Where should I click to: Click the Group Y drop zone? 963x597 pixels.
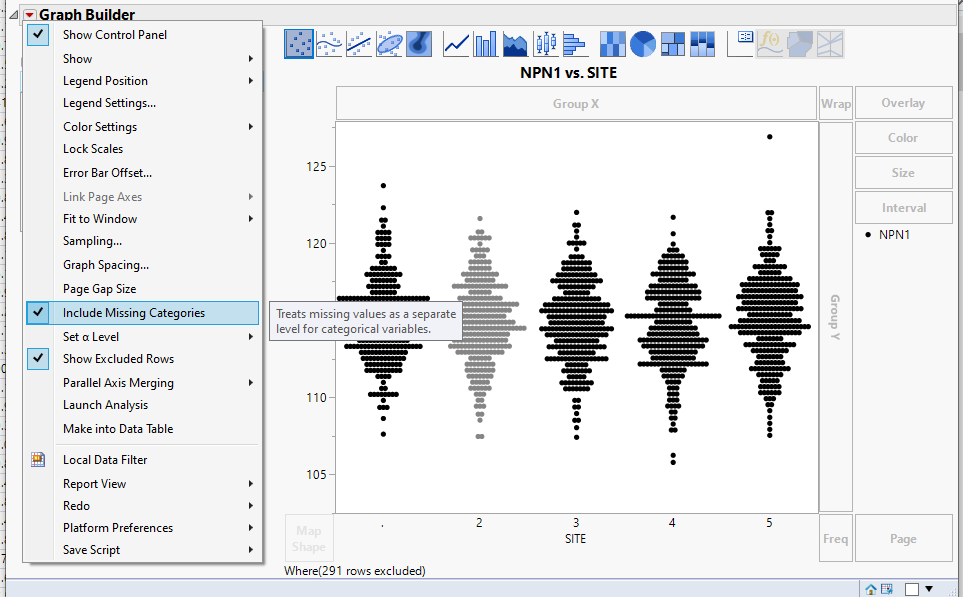tap(836, 317)
